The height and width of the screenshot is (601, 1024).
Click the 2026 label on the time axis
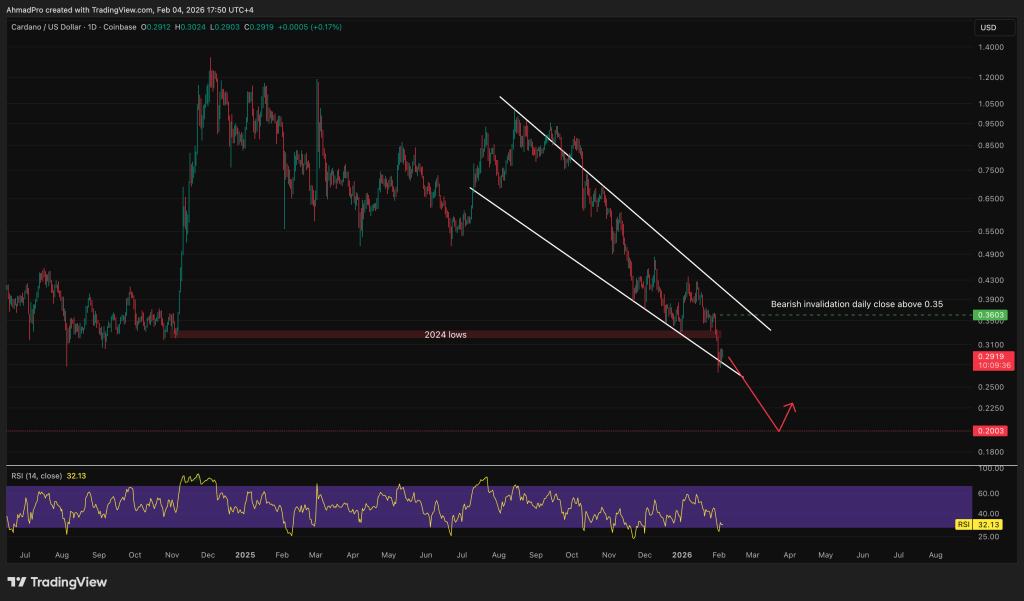click(681, 553)
